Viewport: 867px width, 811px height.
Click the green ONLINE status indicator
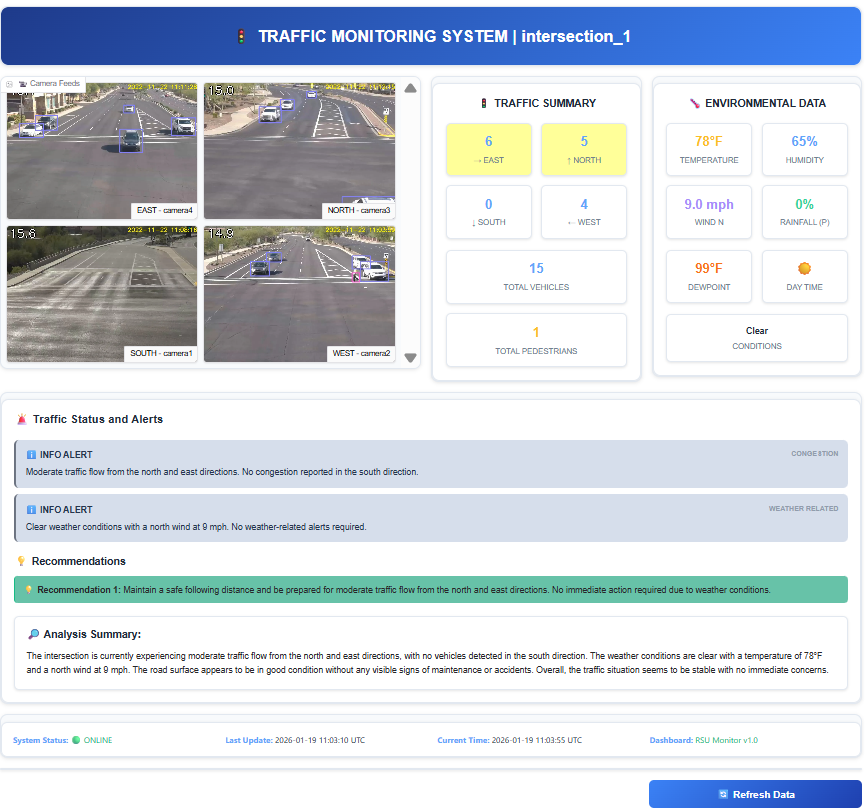75,740
